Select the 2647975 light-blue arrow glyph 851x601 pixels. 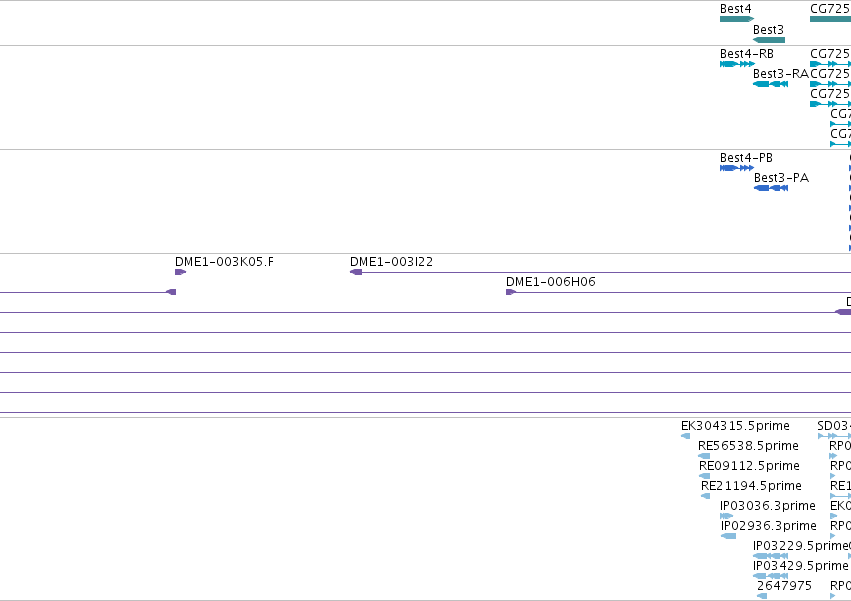point(762,596)
